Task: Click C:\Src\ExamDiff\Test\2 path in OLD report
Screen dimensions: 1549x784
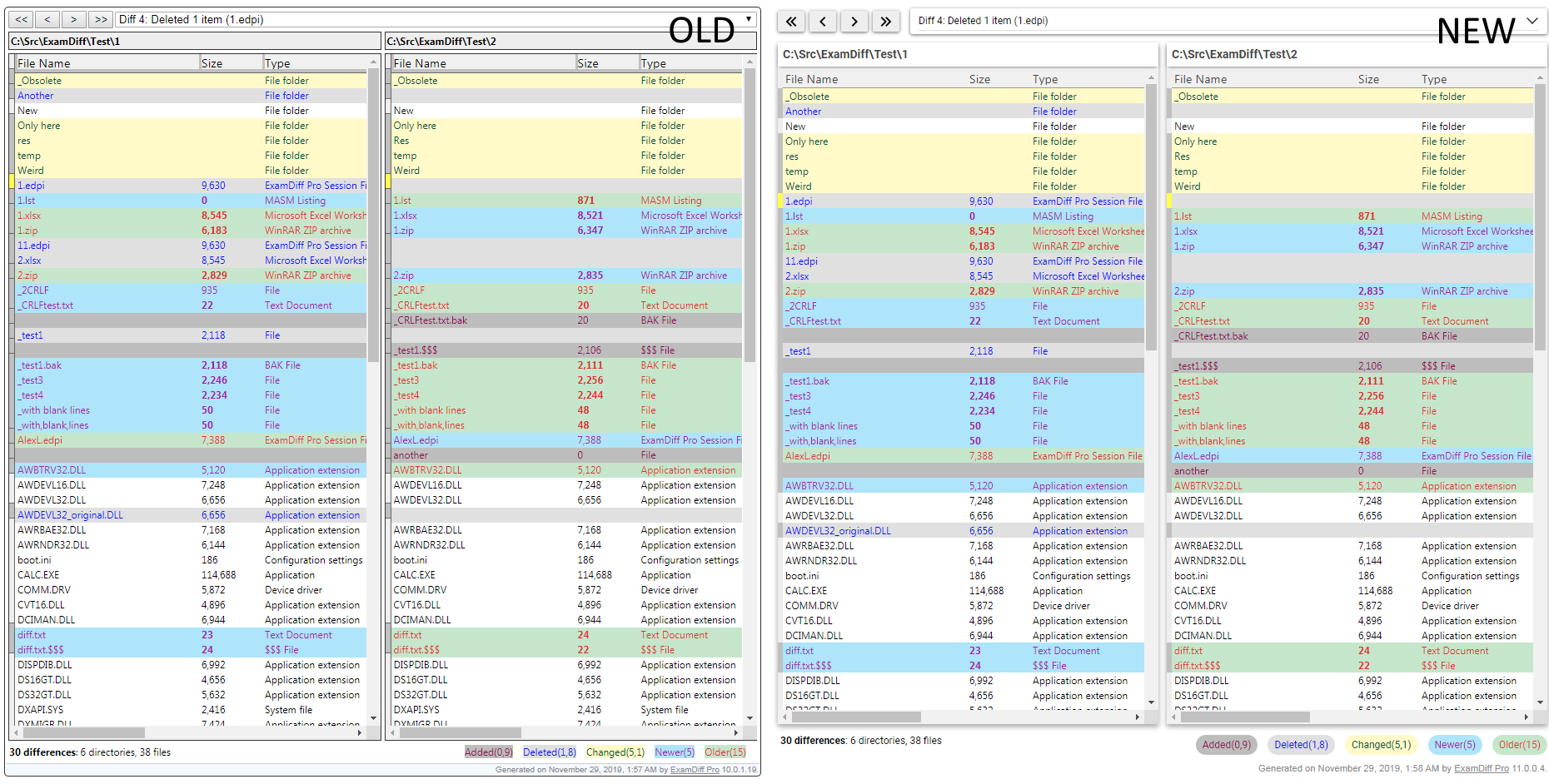Action: [x=441, y=41]
